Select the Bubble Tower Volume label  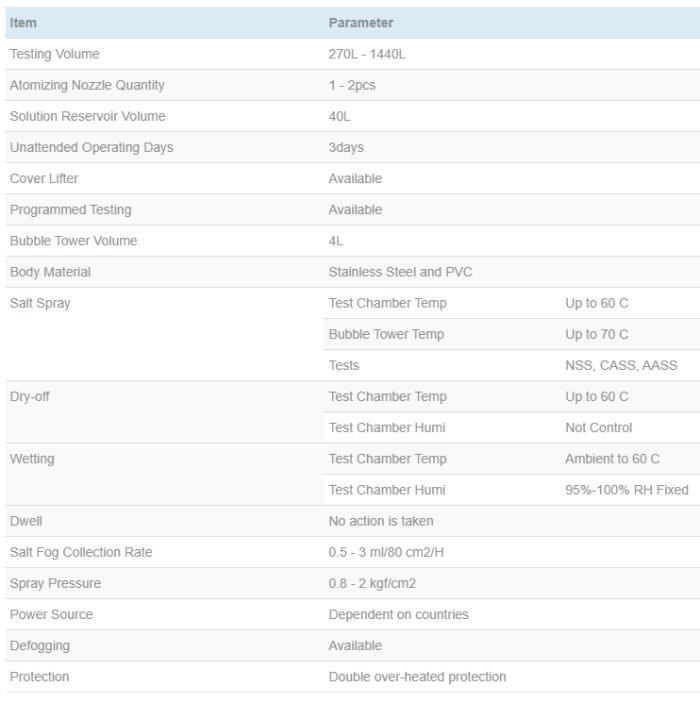coord(73,240)
